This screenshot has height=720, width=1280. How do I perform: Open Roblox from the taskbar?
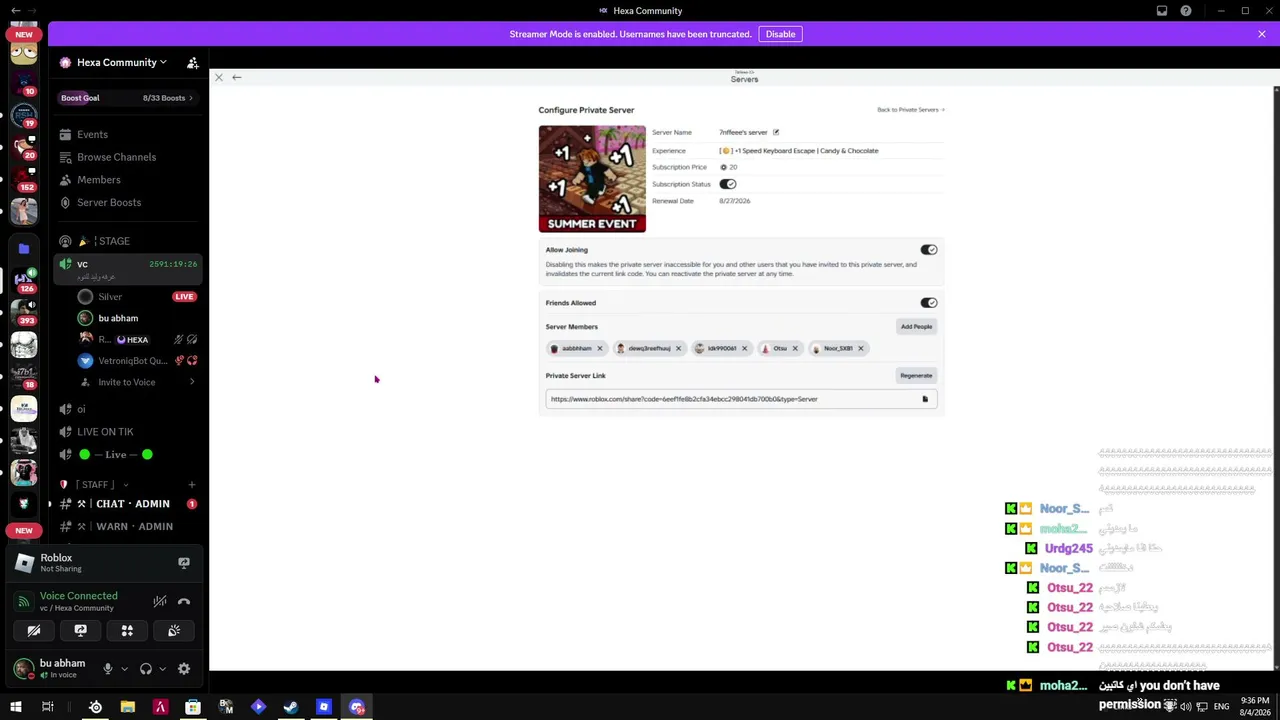pos(323,707)
